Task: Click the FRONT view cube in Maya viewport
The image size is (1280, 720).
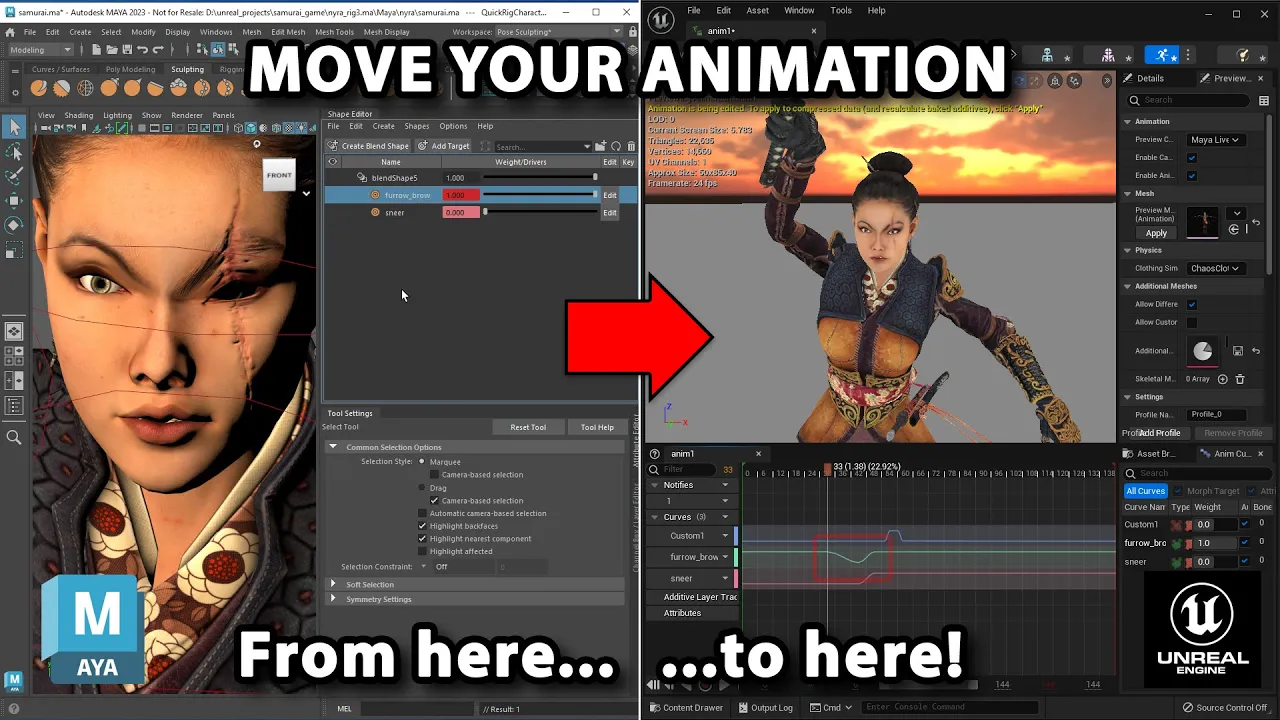Action: pos(279,175)
